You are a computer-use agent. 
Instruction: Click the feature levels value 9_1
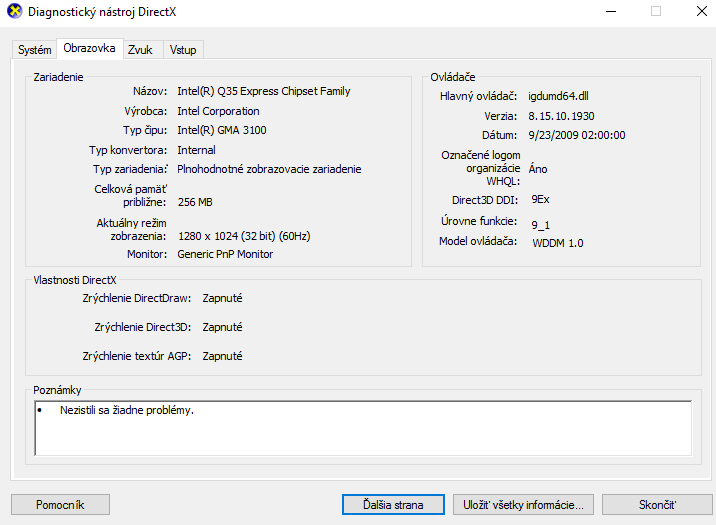tap(541, 225)
